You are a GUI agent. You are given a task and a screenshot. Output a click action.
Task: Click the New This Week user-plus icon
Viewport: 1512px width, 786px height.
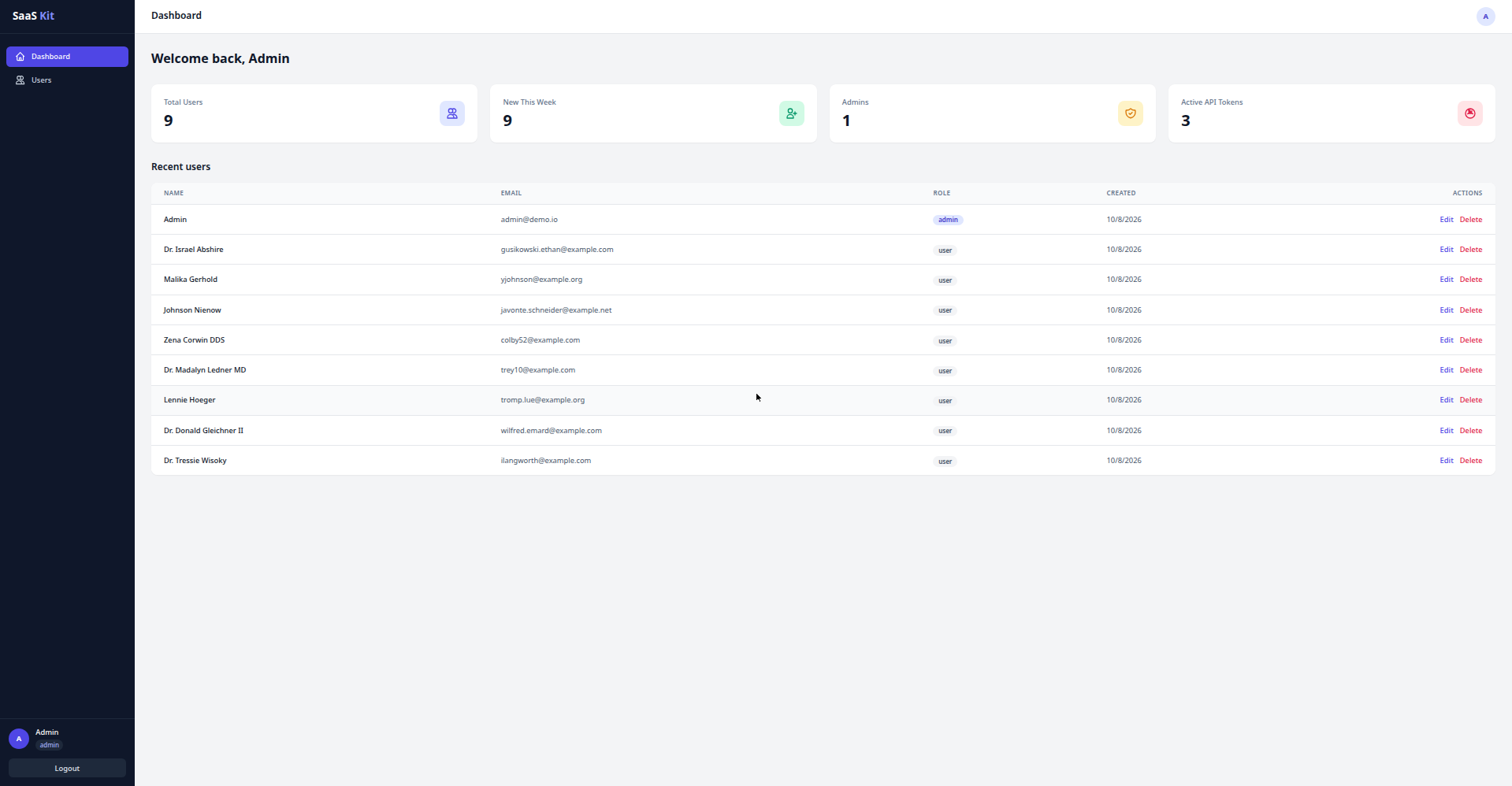[x=792, y=113]
